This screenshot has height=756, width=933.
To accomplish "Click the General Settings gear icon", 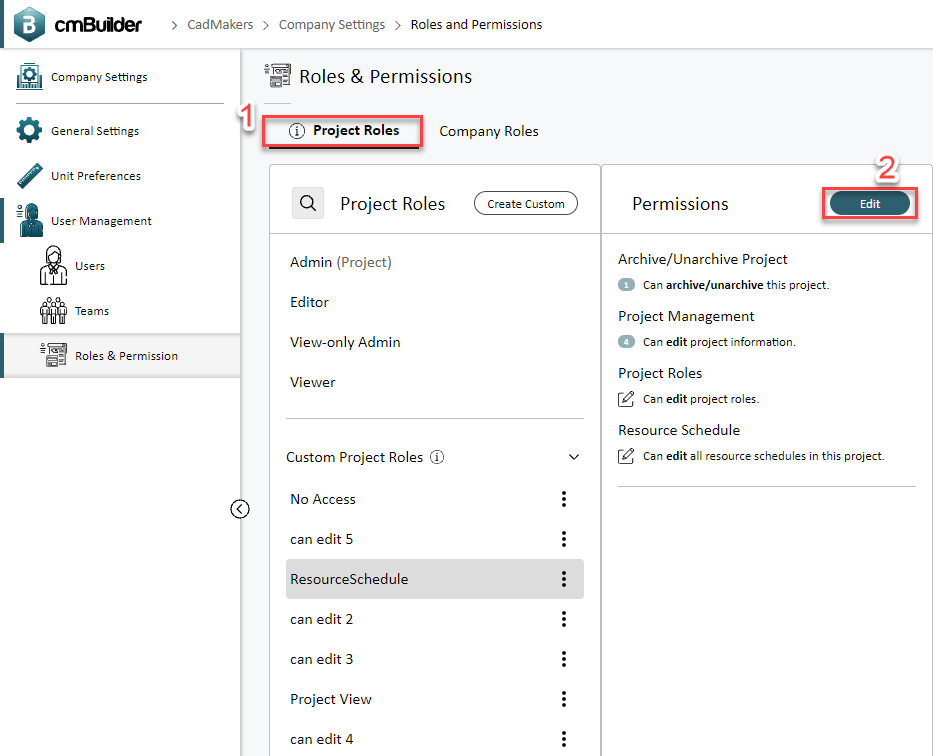I will pyautogui.click(x=29, y=130).
